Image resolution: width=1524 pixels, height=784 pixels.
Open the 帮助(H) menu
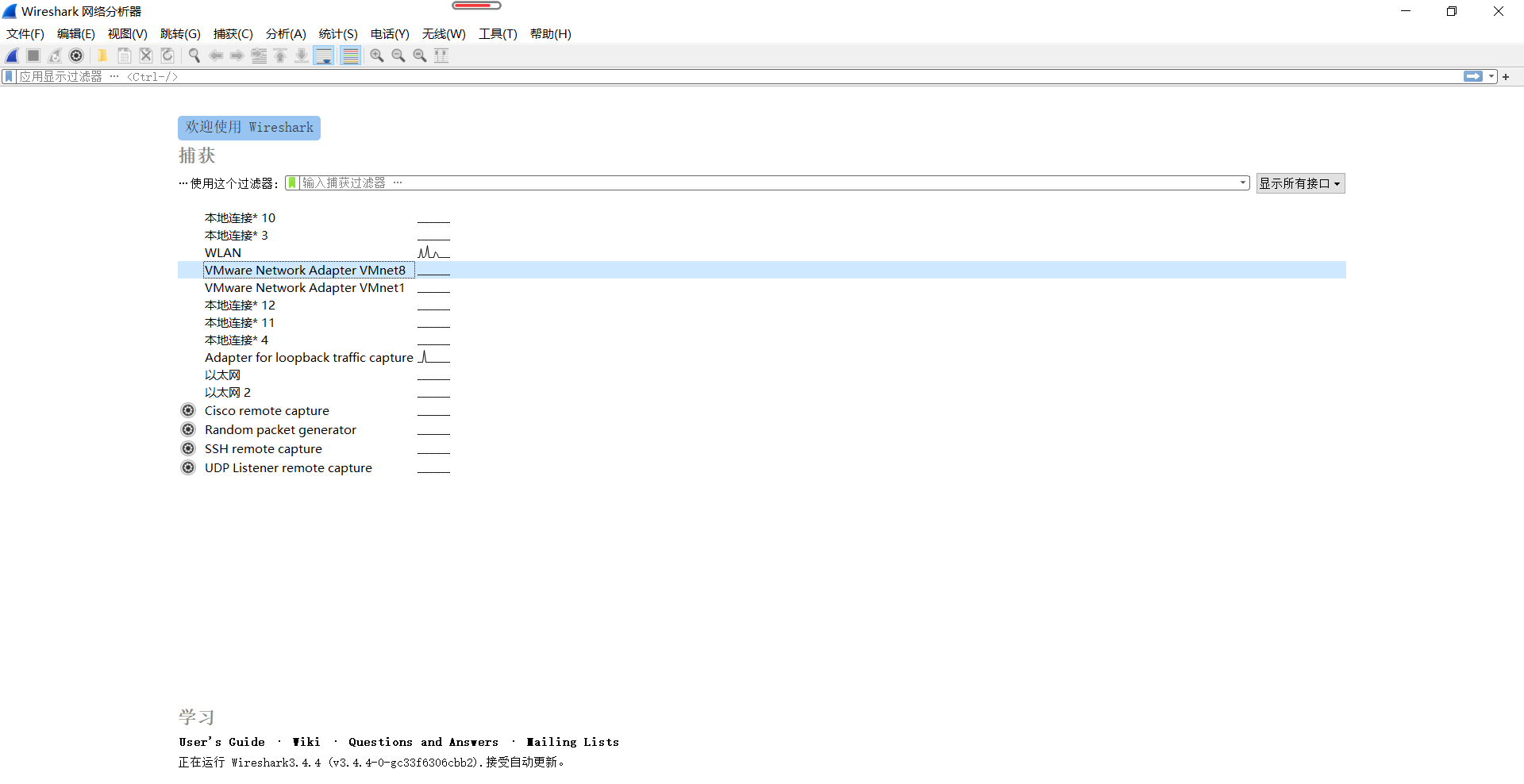[x=551, y=34]
